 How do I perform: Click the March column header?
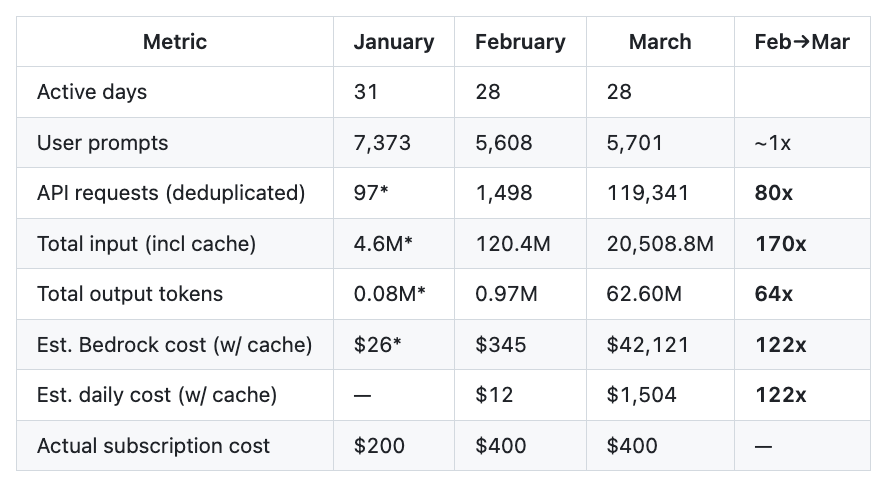tap(660, 42)
